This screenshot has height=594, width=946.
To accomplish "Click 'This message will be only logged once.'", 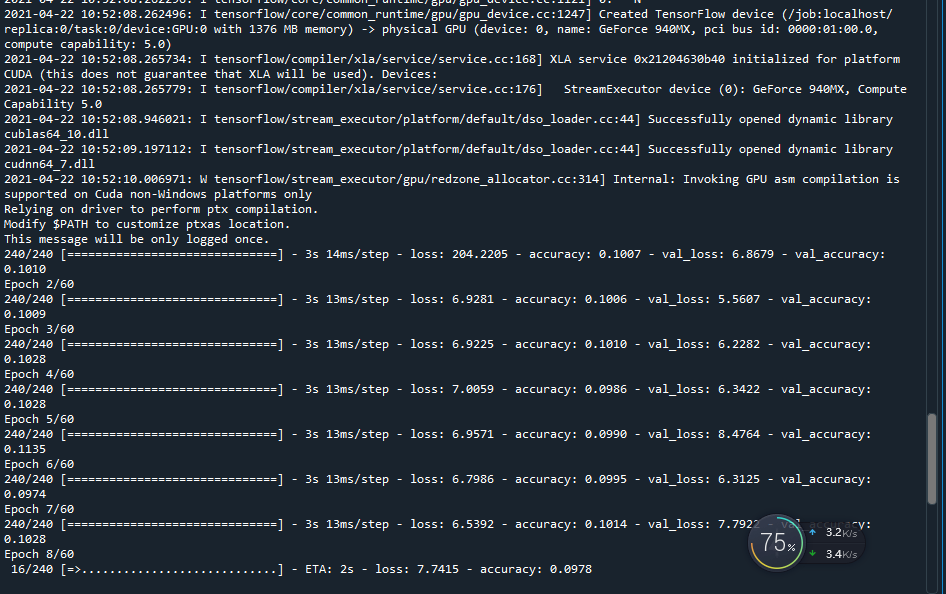I will coord(136,239).
